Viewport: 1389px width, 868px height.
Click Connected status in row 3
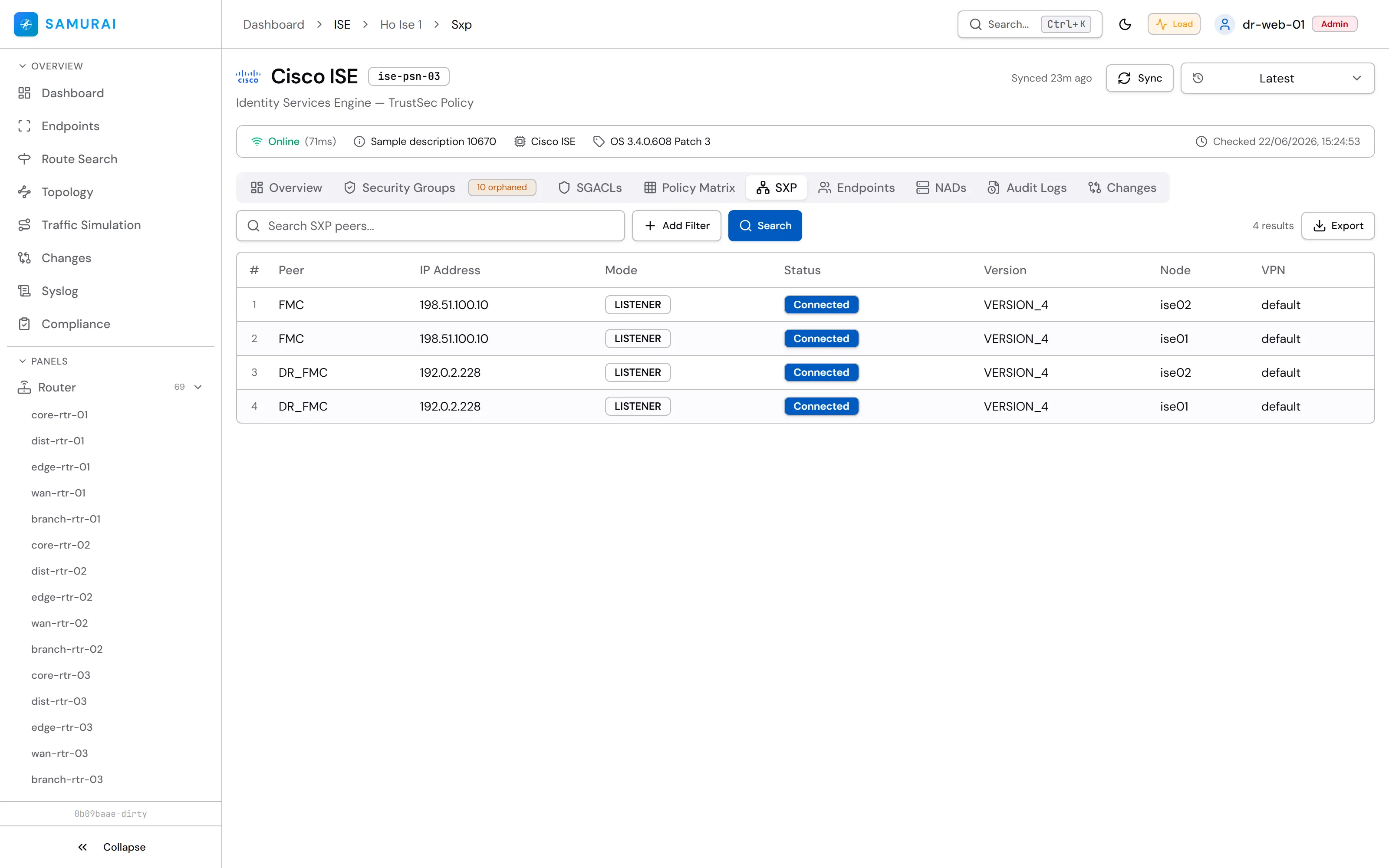tap(821, 372)
